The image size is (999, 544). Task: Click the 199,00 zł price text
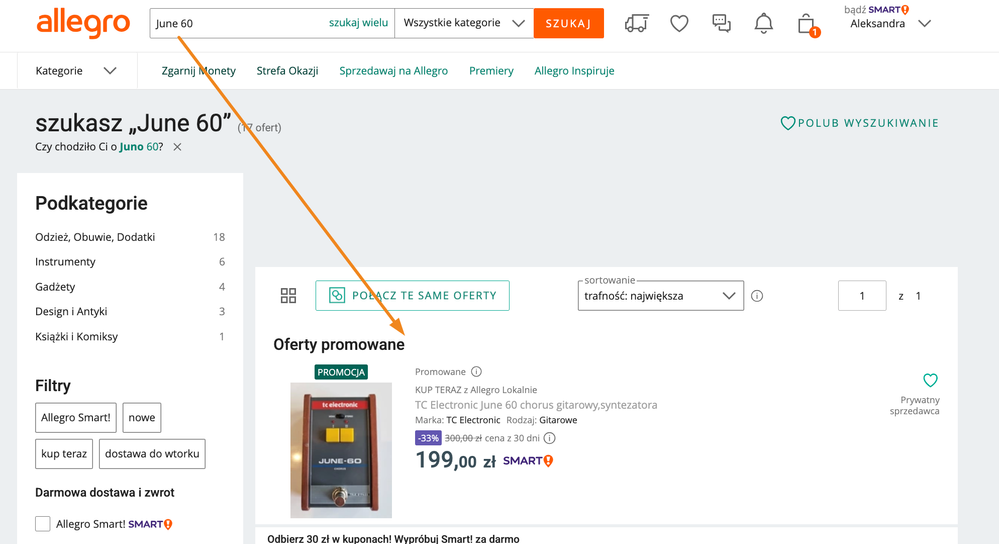[x=456, y=460]
